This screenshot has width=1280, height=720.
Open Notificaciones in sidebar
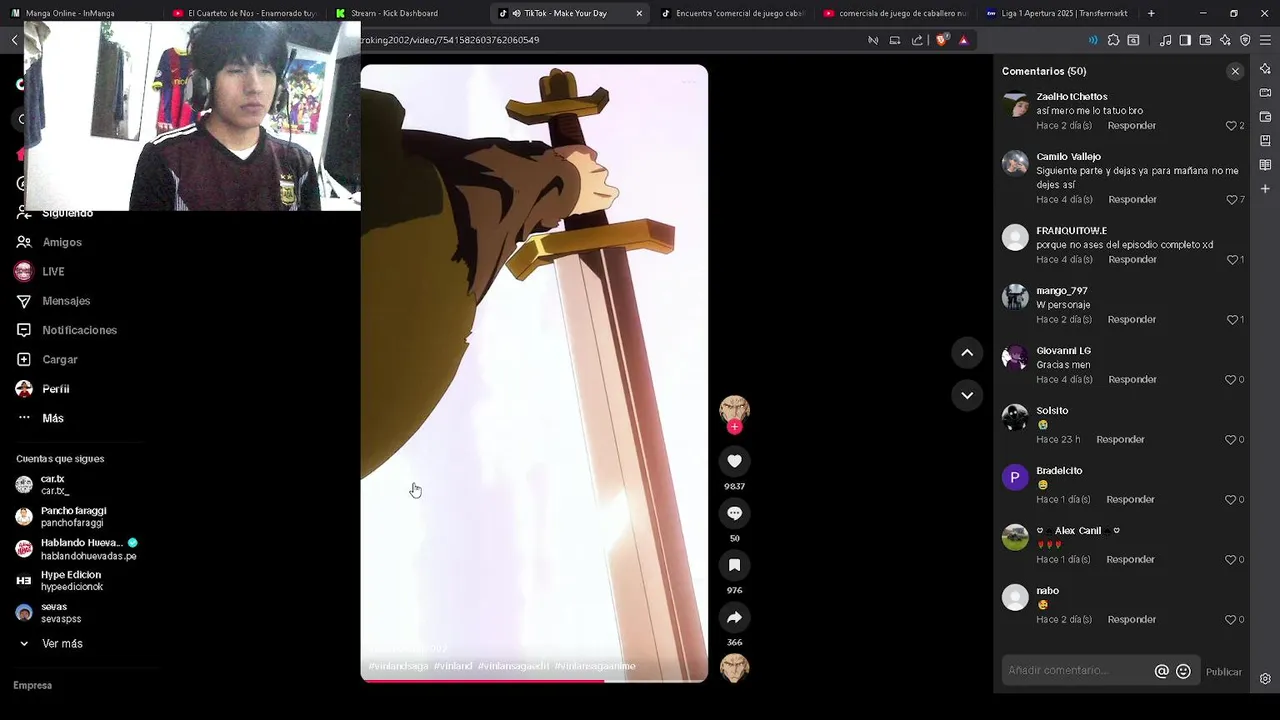(79, 330)
